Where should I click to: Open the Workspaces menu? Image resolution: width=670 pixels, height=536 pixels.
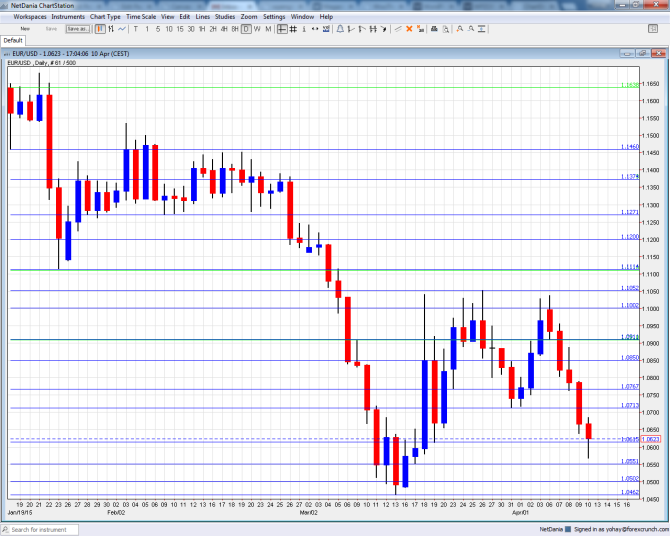30,17
